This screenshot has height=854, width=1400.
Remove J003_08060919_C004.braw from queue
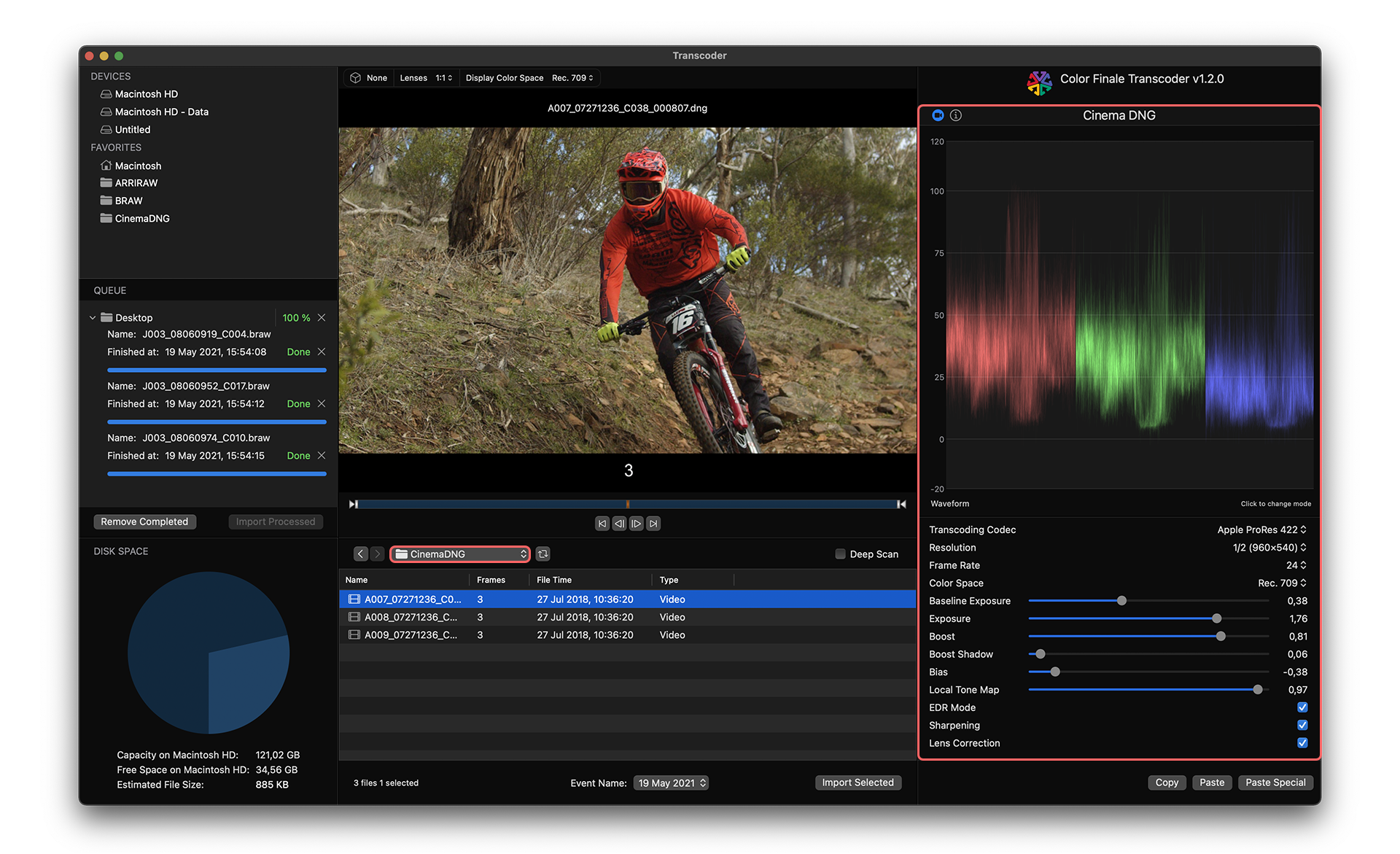pyautogui.click(x=322, y=352)
